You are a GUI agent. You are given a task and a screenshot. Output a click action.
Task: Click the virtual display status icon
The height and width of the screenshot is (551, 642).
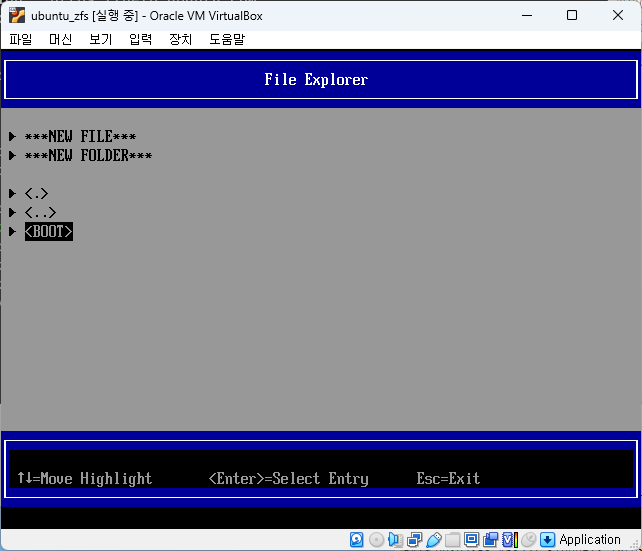coord(471,540)
